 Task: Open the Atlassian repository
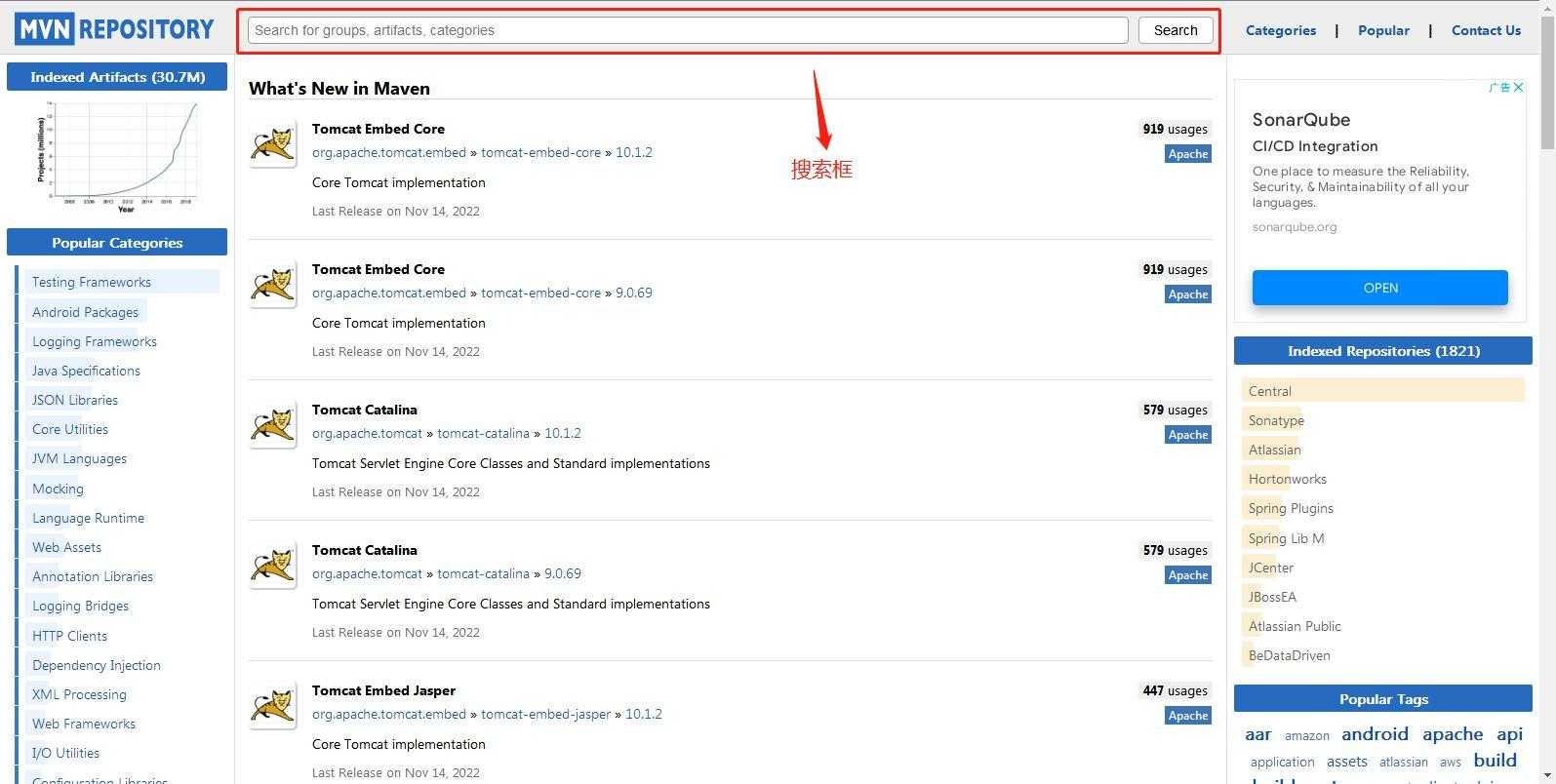pos(1275,450)
